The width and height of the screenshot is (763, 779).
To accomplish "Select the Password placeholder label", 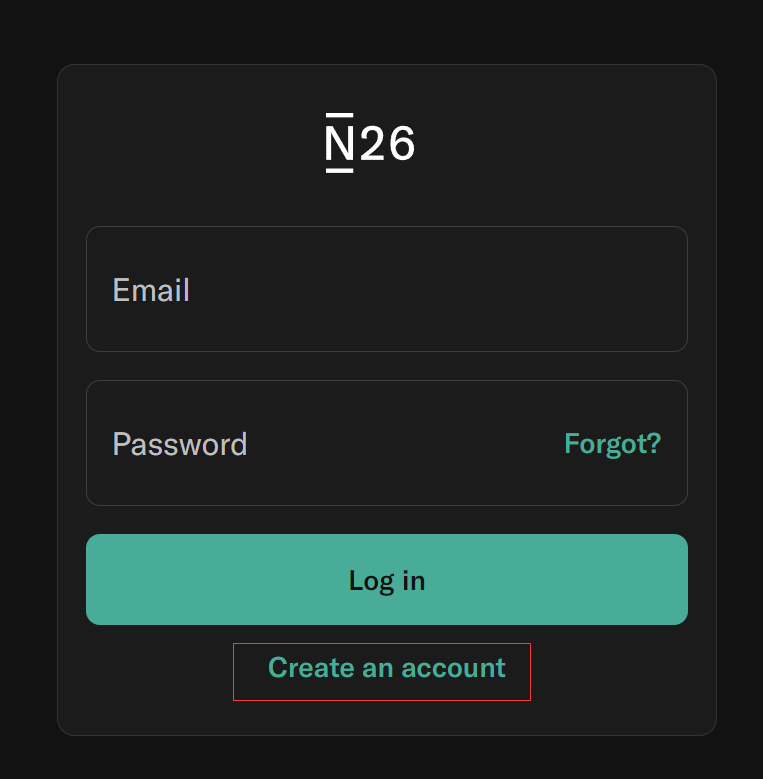I will coord(180,444).
